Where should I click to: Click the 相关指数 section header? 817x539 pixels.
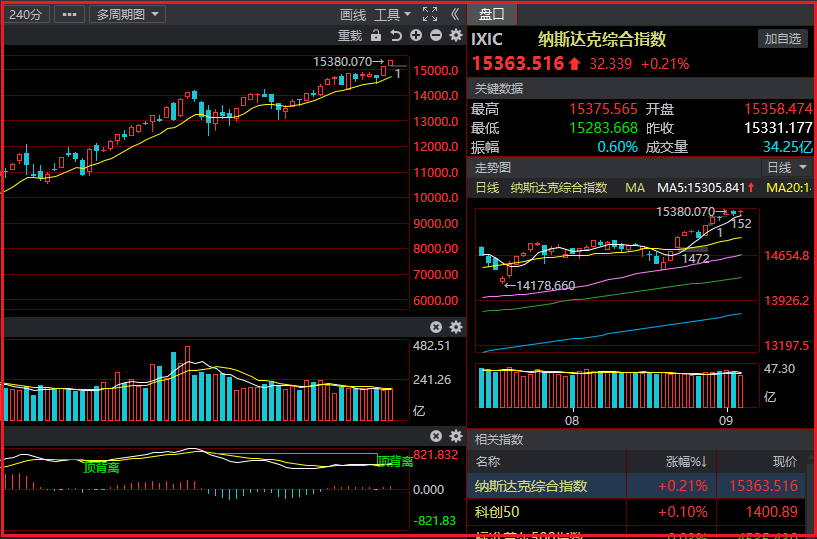tap(499, 439)
